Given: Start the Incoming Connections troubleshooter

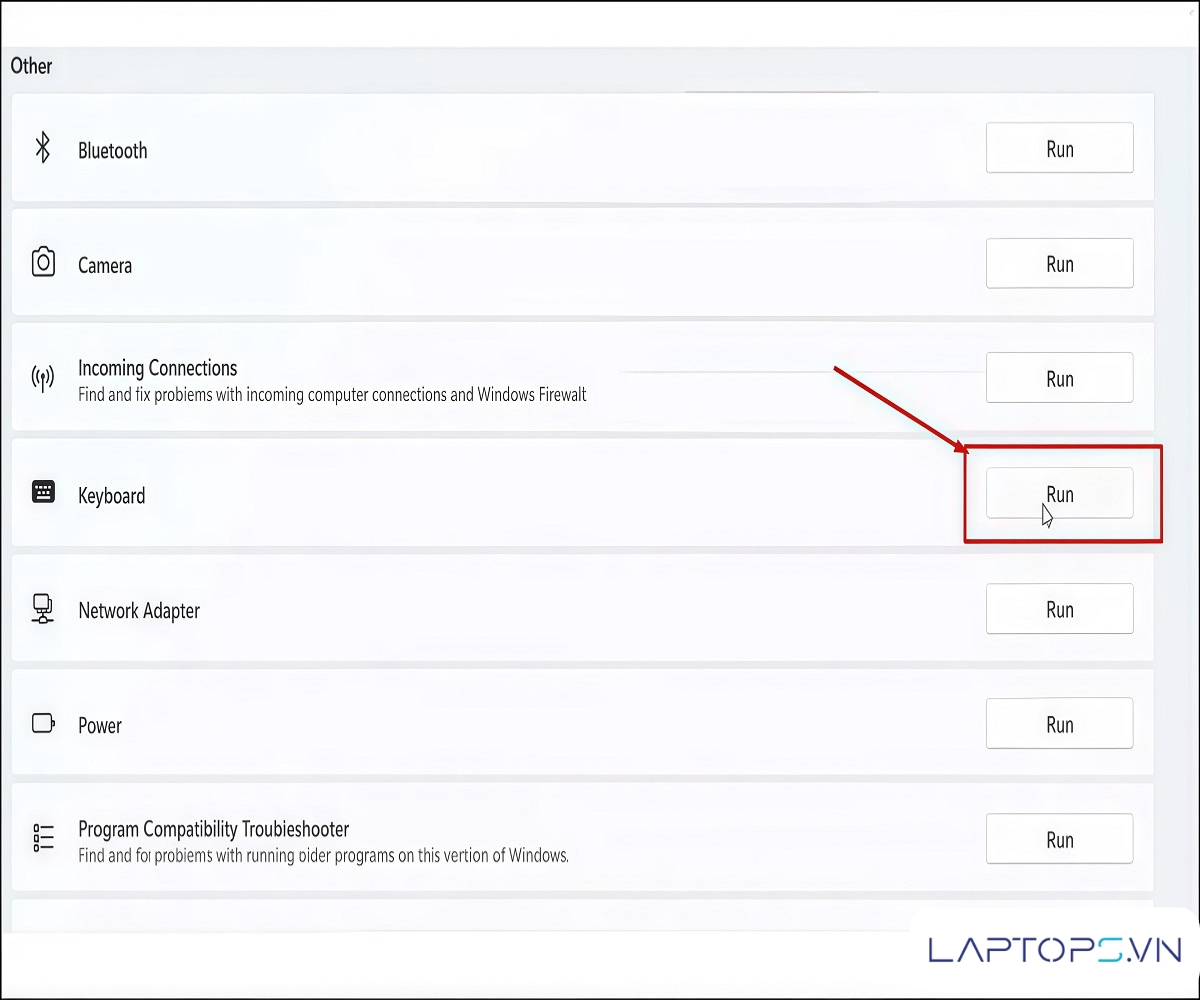Looking at the screenshot, I should (1059, 379).
